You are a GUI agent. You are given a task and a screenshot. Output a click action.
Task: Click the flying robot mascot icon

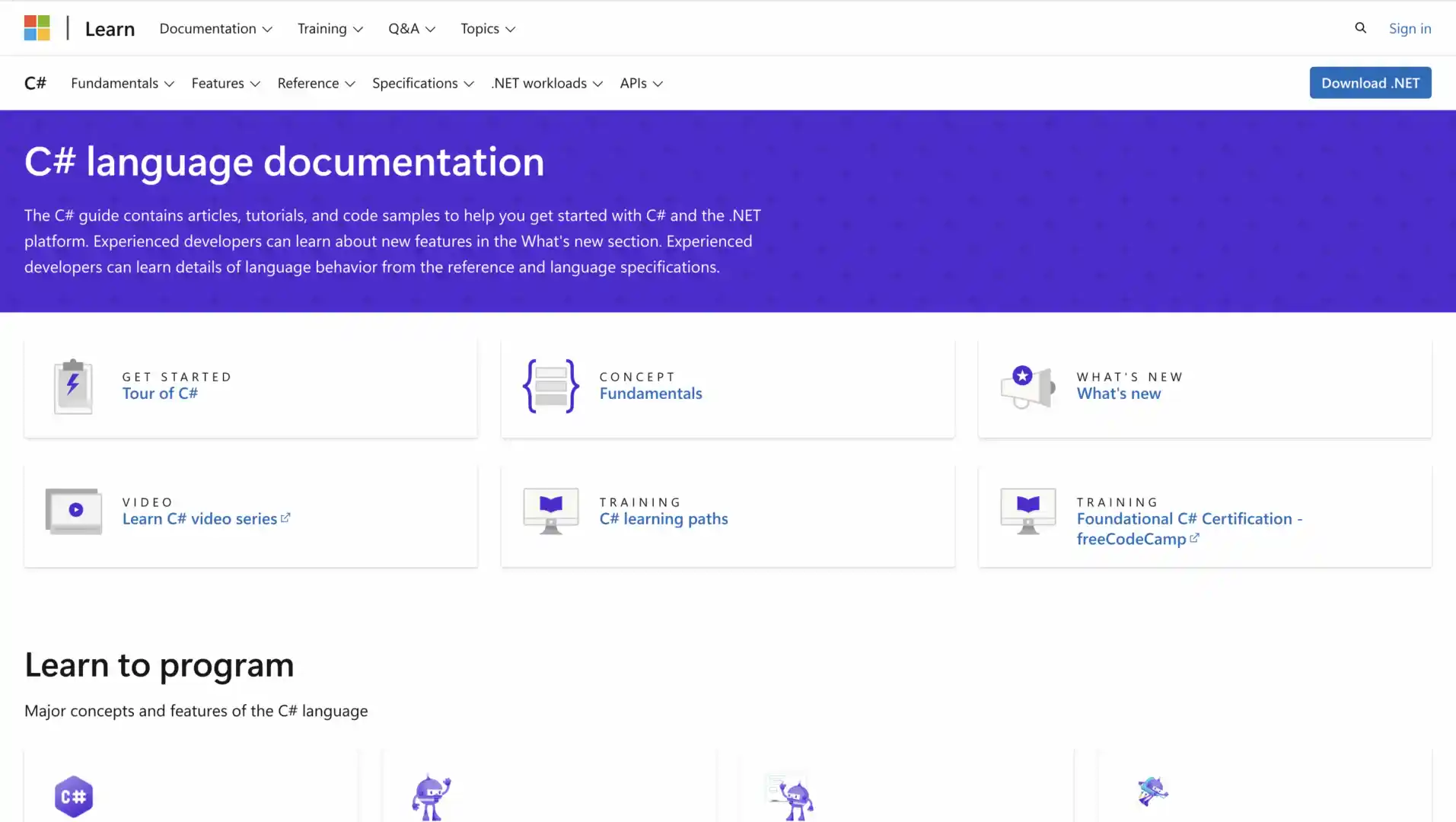point(1152,792)
